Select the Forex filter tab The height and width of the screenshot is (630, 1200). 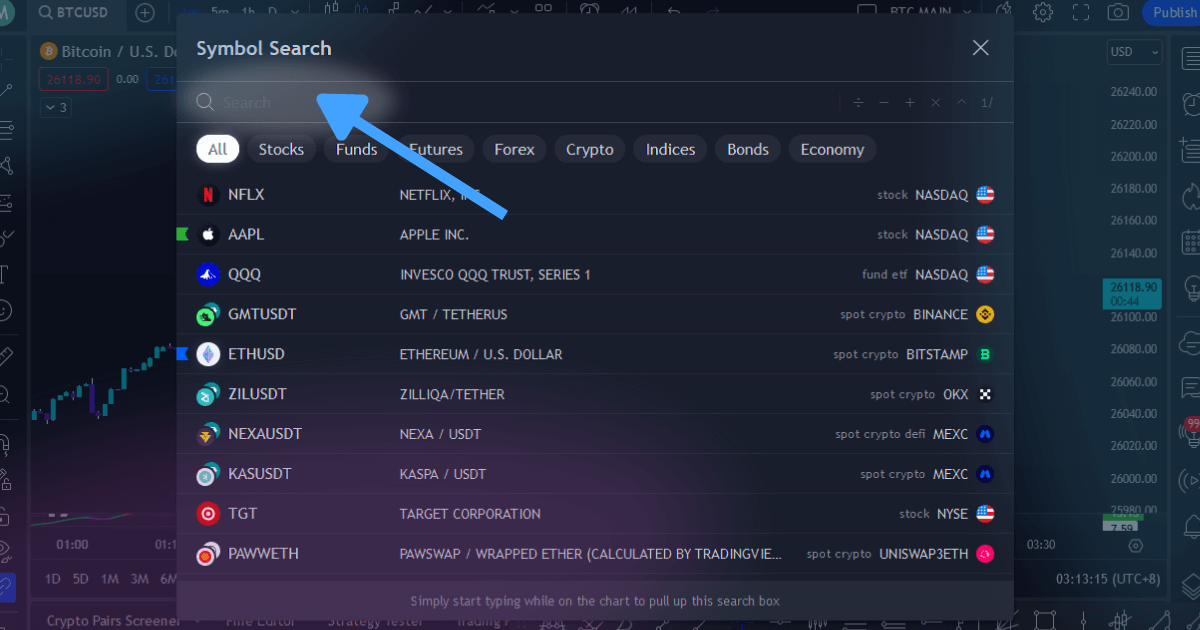(x=514, y=149)
